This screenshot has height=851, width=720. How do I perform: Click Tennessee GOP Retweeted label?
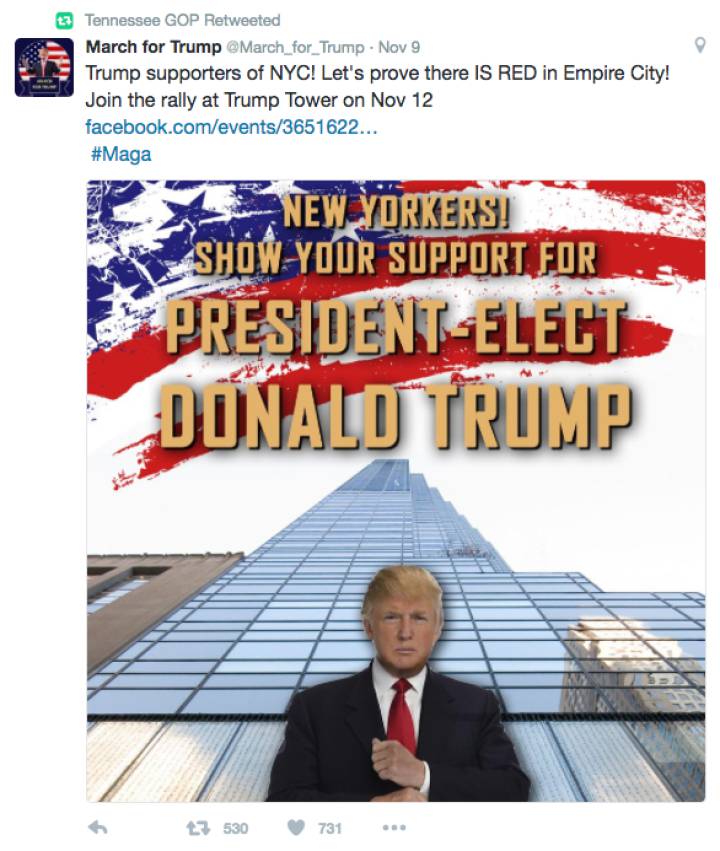point(182,21)
